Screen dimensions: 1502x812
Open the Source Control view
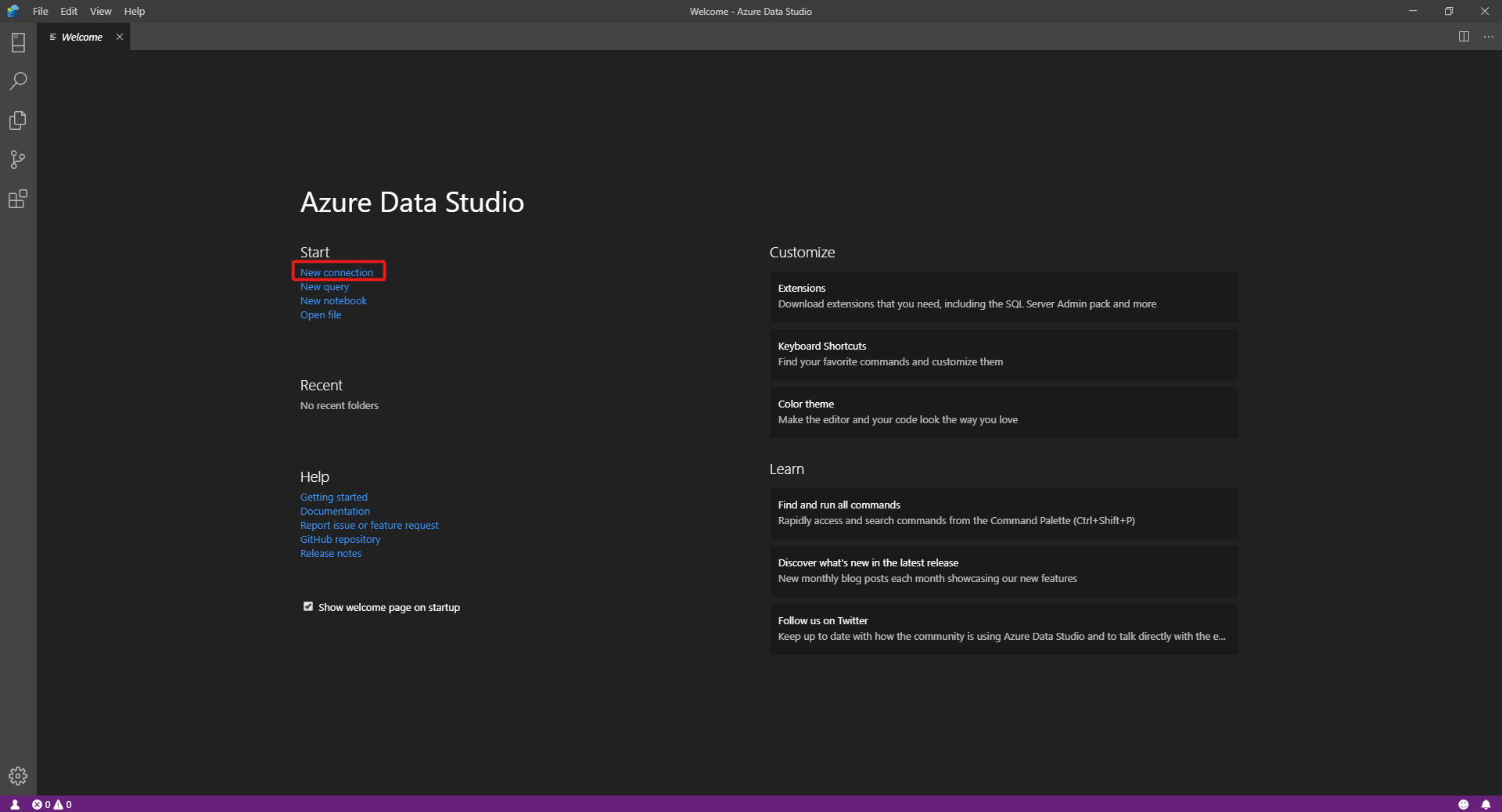coord(18,160)
